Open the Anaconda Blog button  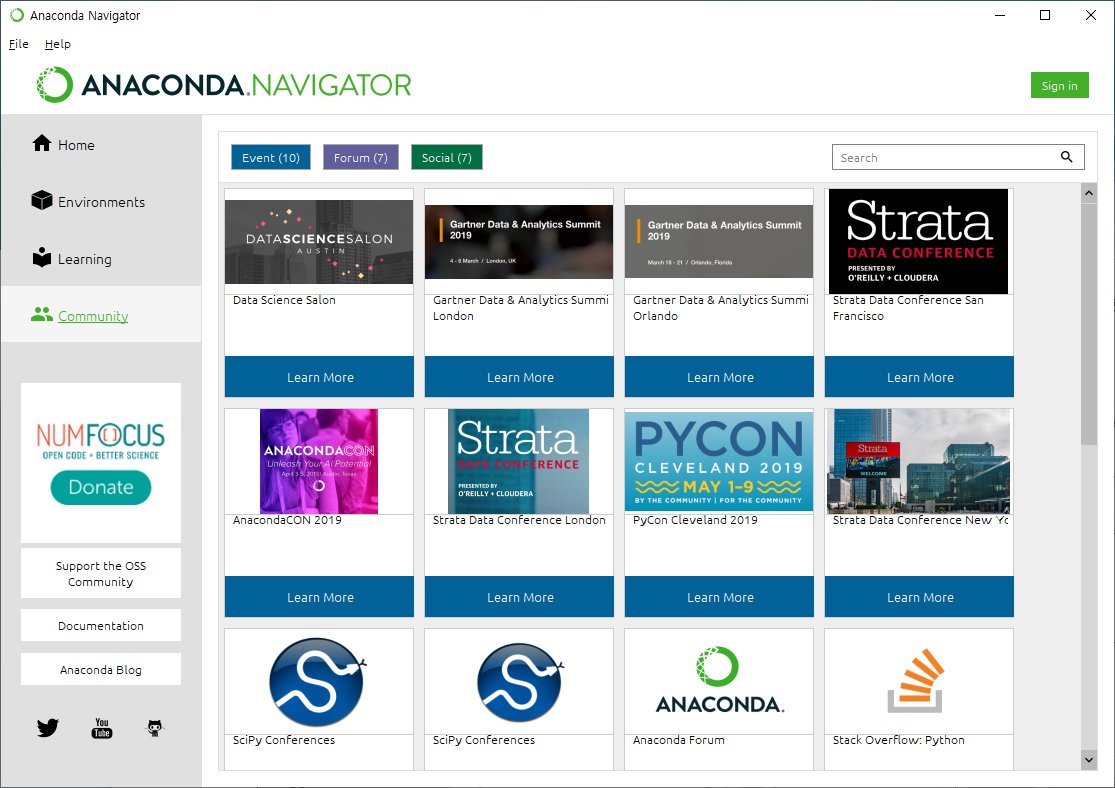101,669
